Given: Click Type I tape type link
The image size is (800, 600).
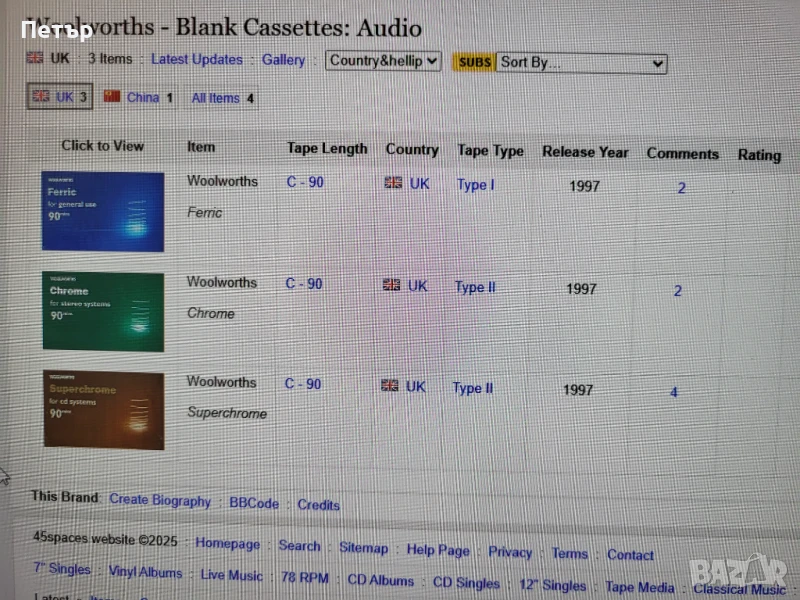Looking at the screenshot, I should pyautogui.click(x=475, y=185).
